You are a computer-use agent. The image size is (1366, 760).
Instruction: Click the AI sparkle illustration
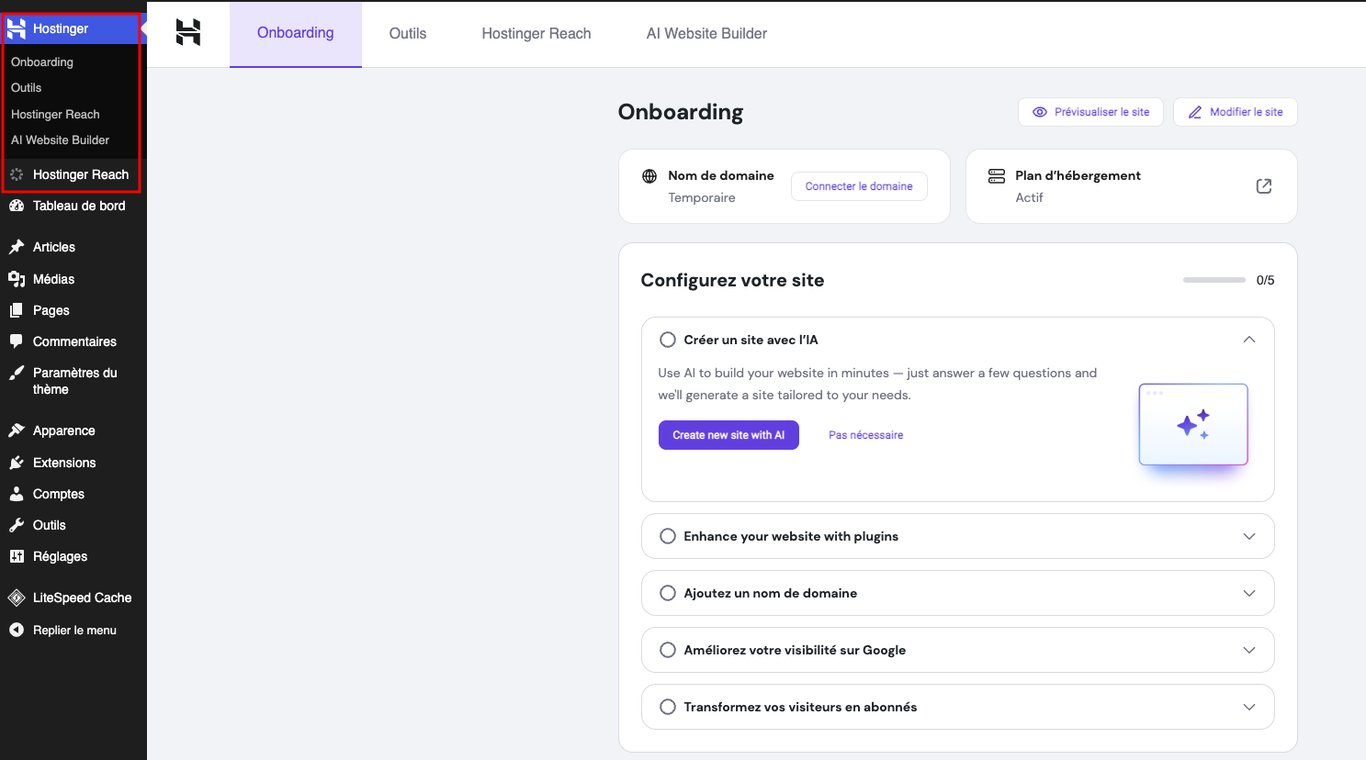pyautogui.click(x=1193, y=425)
